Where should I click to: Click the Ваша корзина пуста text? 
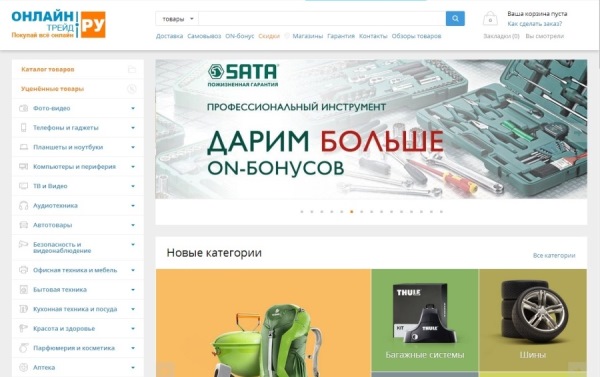click(537, 14)
